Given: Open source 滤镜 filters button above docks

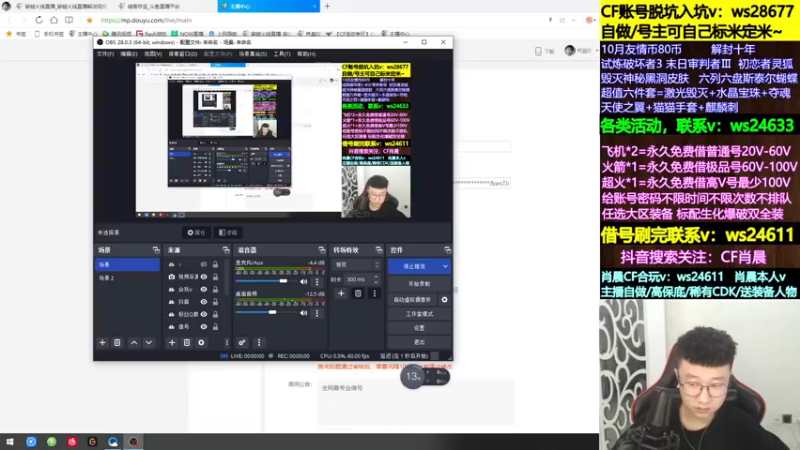Looking at the screenshot, I should coord(228,233).
